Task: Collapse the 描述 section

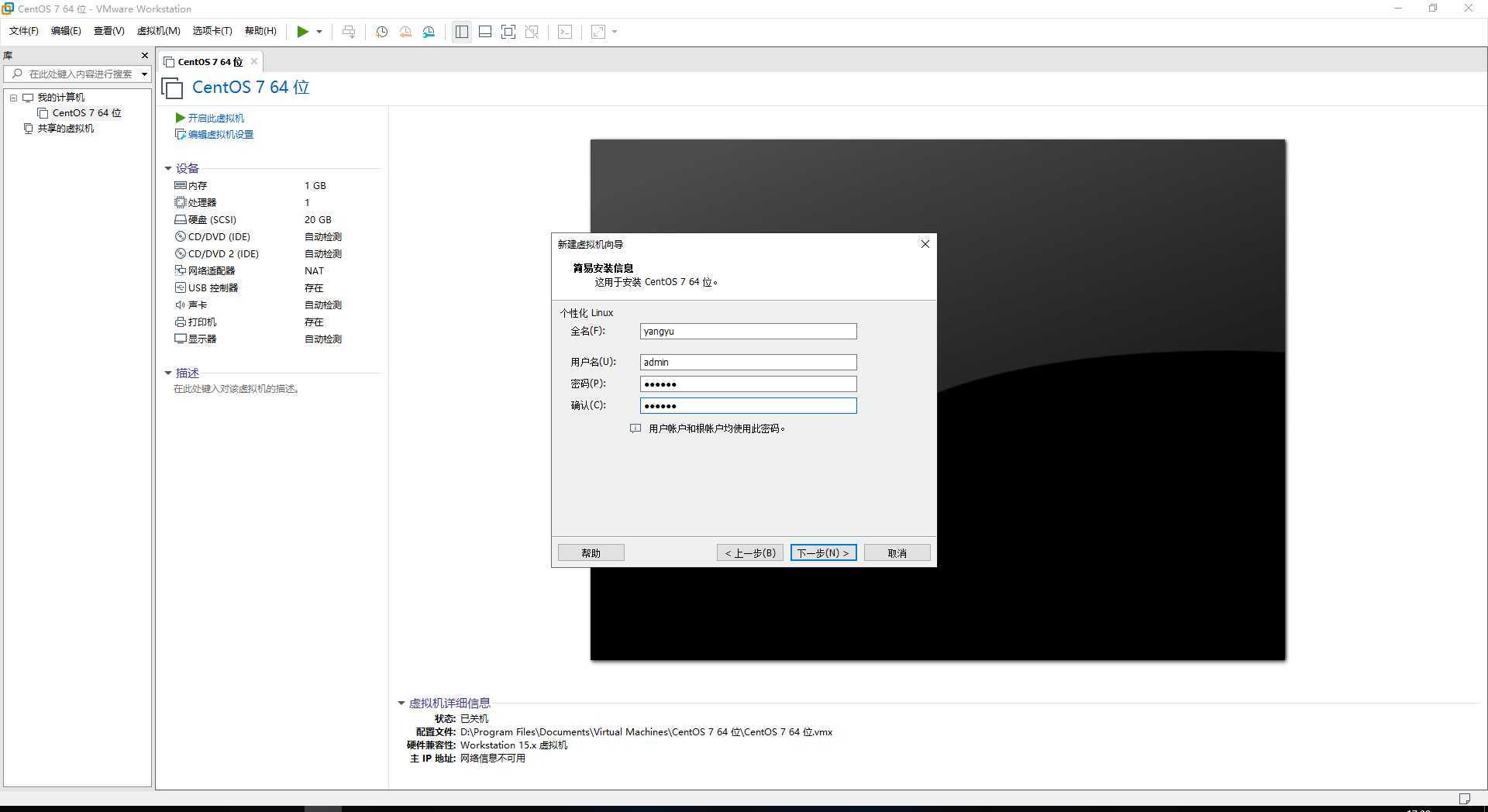Action: tap(168, 373)
